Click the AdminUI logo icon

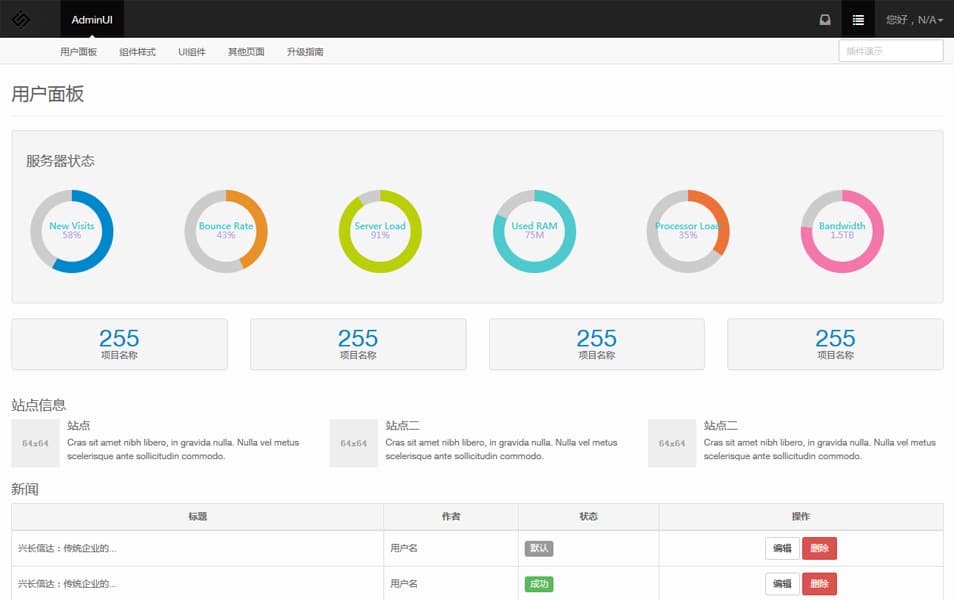click(x=19, y=19)
